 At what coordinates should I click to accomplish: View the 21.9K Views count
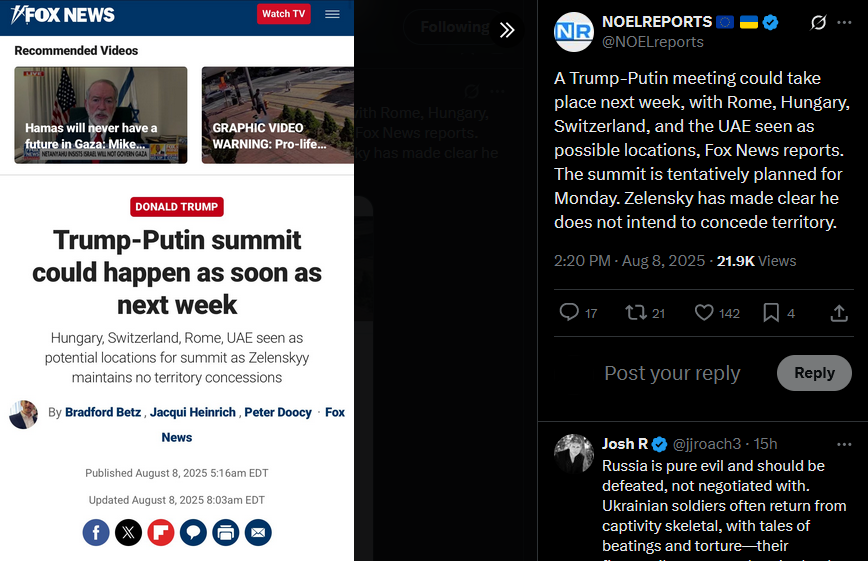coord(756,261)
